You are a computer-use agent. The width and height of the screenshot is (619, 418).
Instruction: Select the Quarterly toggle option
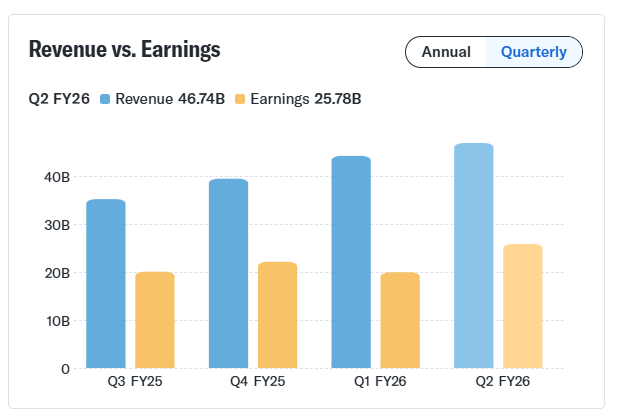point(533,52)
